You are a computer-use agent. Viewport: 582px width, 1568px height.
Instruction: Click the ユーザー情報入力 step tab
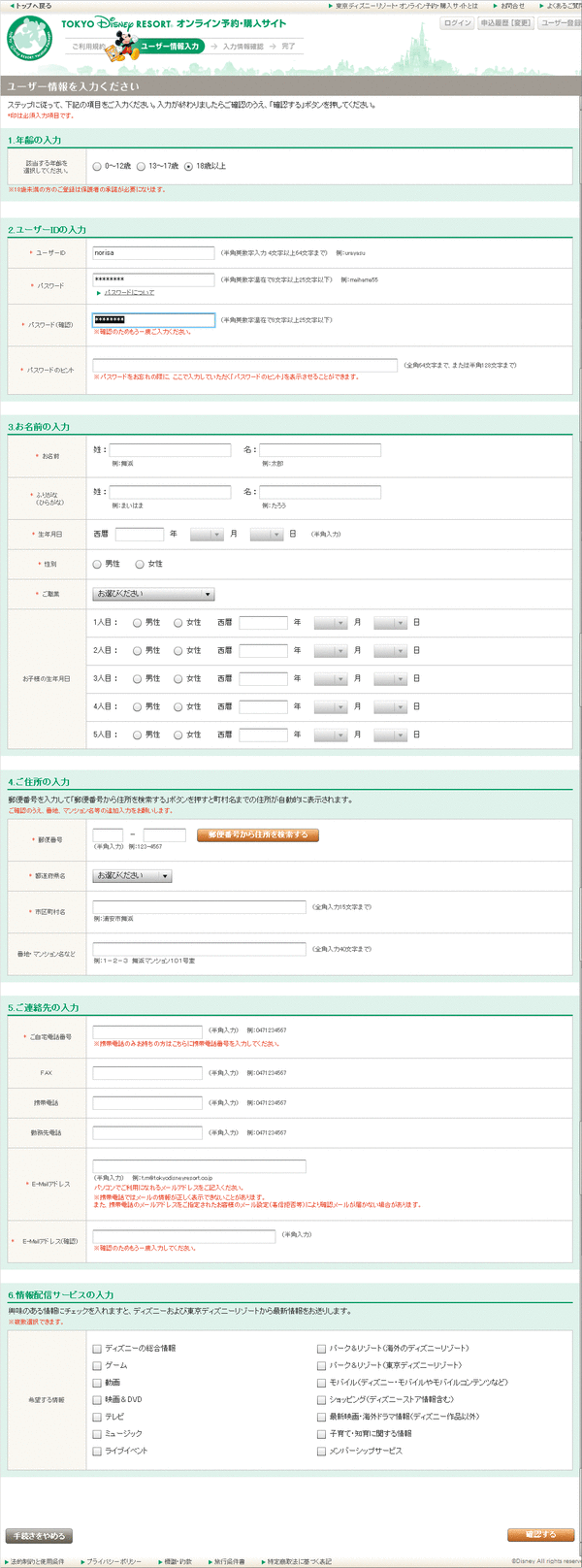171,46
